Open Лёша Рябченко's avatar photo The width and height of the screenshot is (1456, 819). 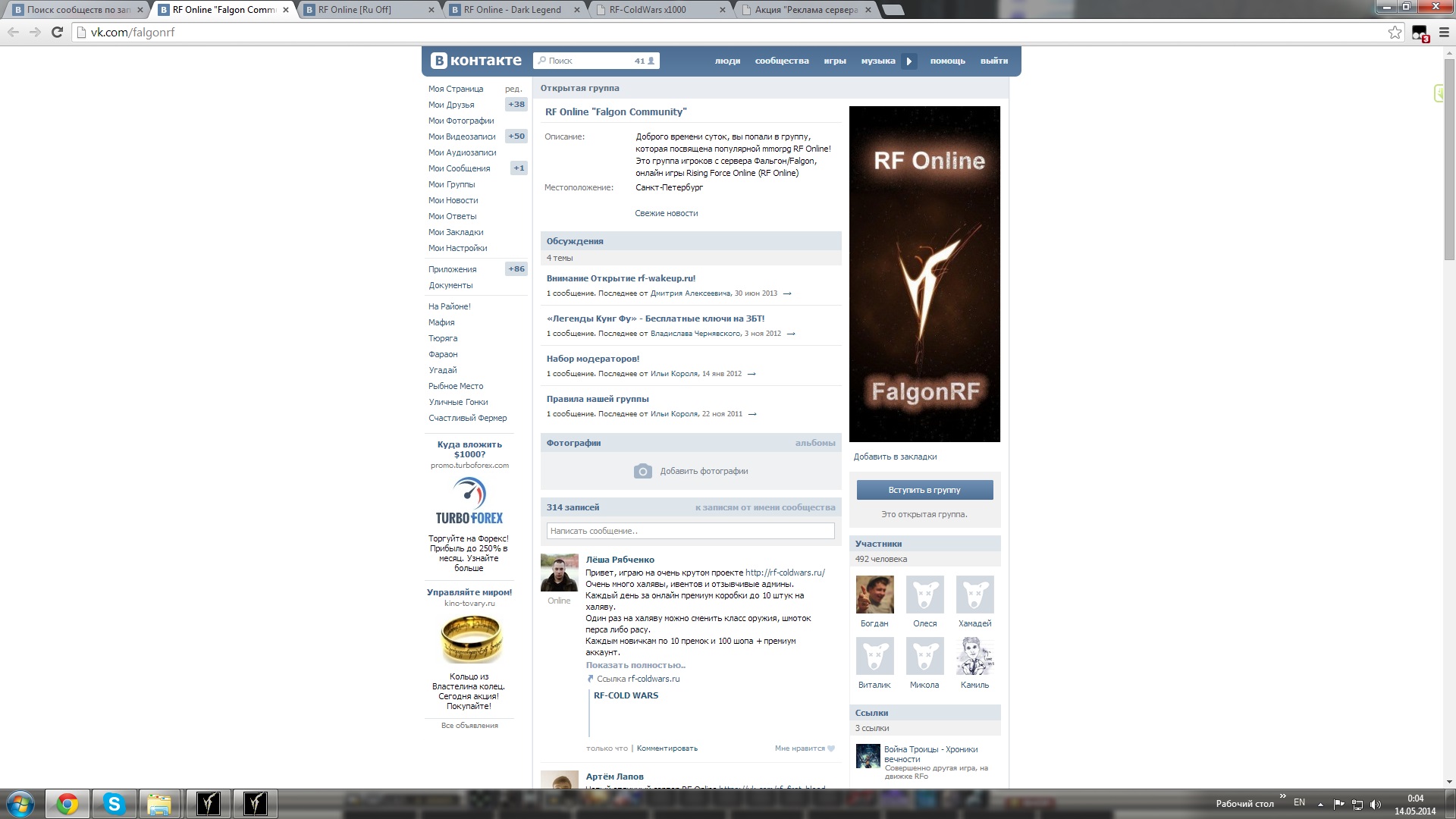[x=559, y=573]
